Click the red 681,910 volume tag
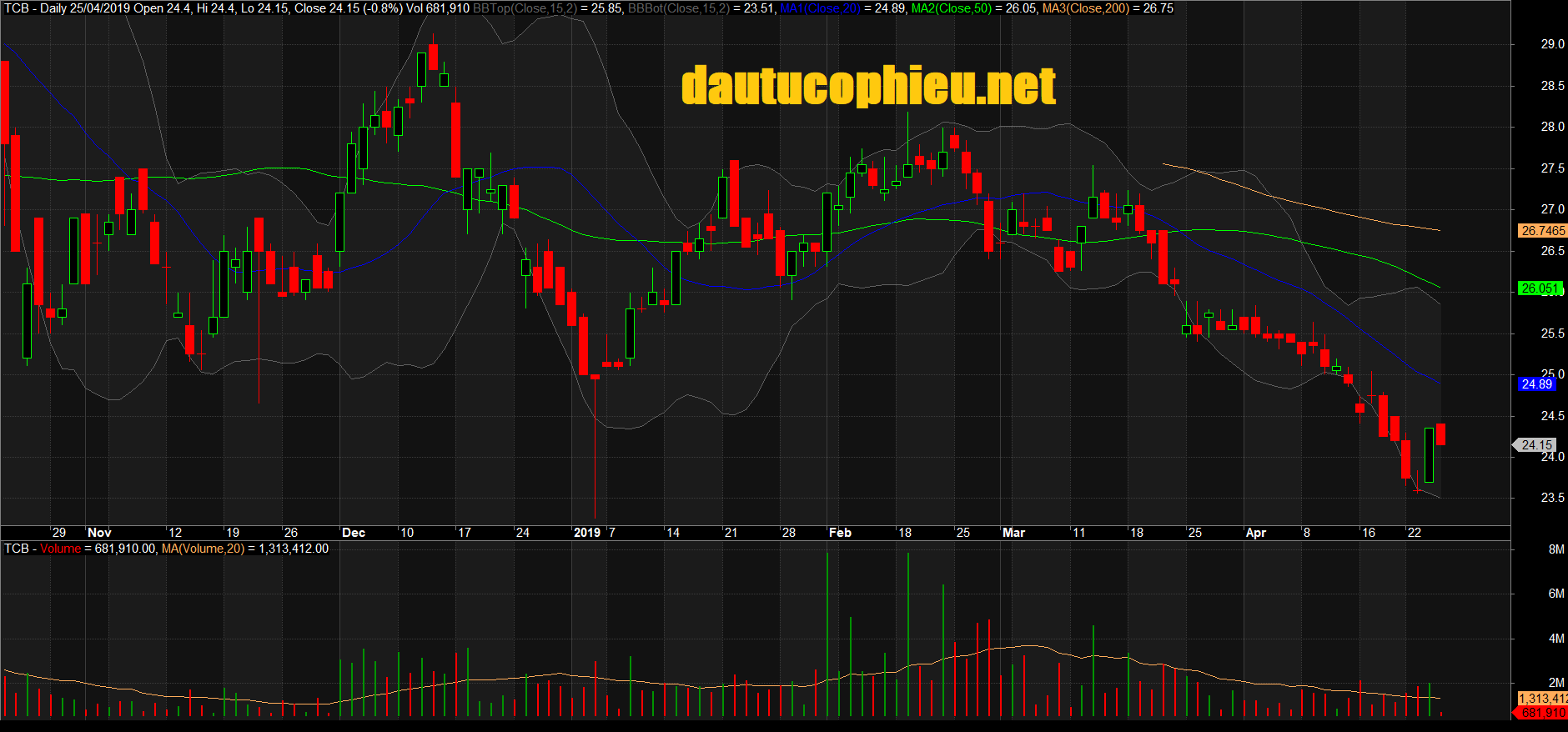 tap(1542, 713)
